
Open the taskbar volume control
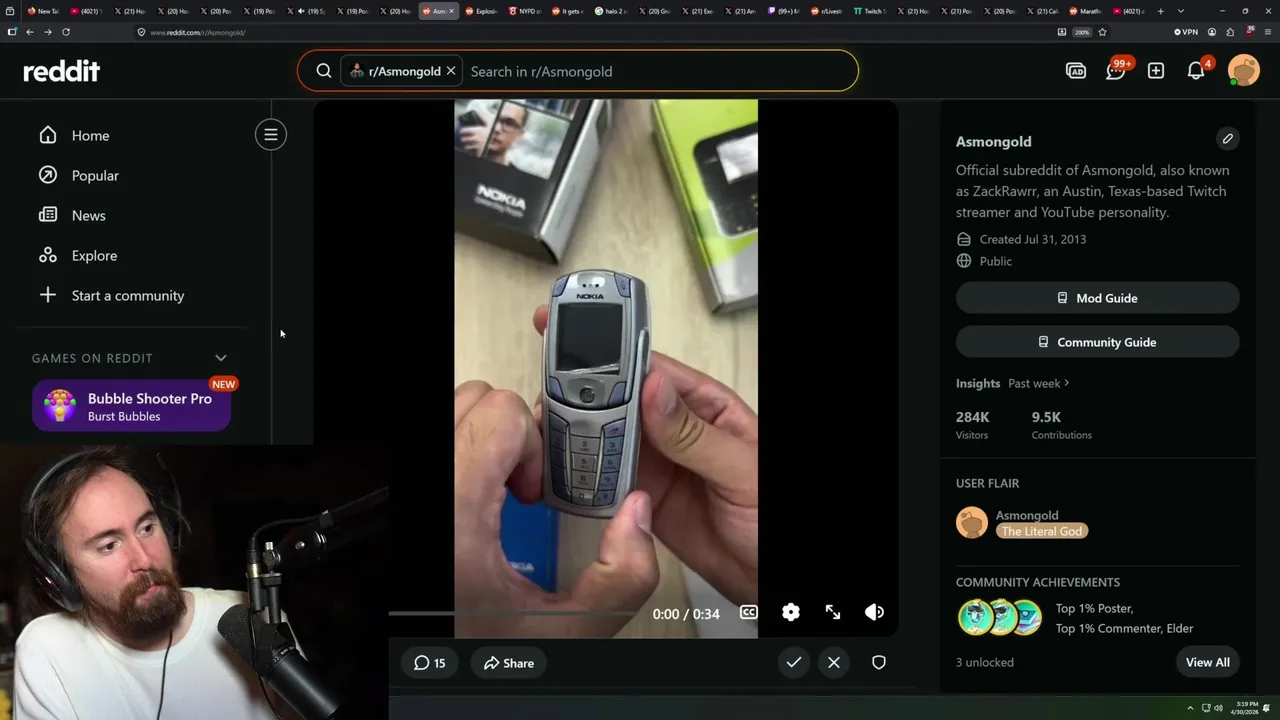pos(1218,708)
